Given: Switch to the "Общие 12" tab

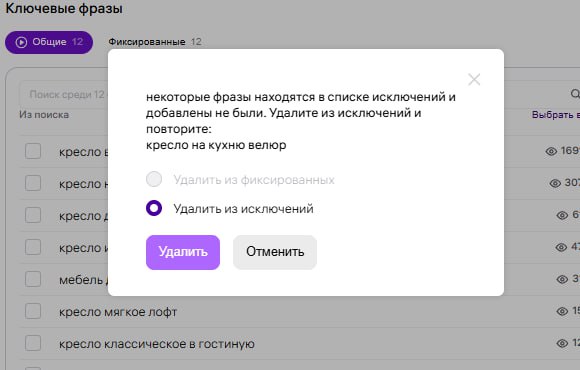Looking at the screenshot, I should point(49,42).
